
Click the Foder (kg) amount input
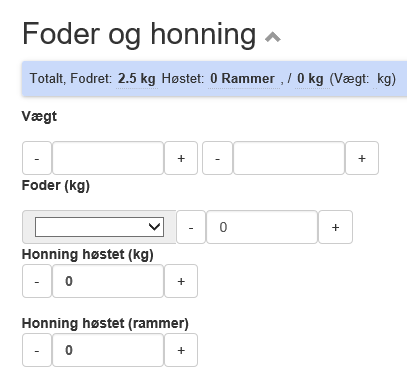pyautogui.click(x=262, y=227)
